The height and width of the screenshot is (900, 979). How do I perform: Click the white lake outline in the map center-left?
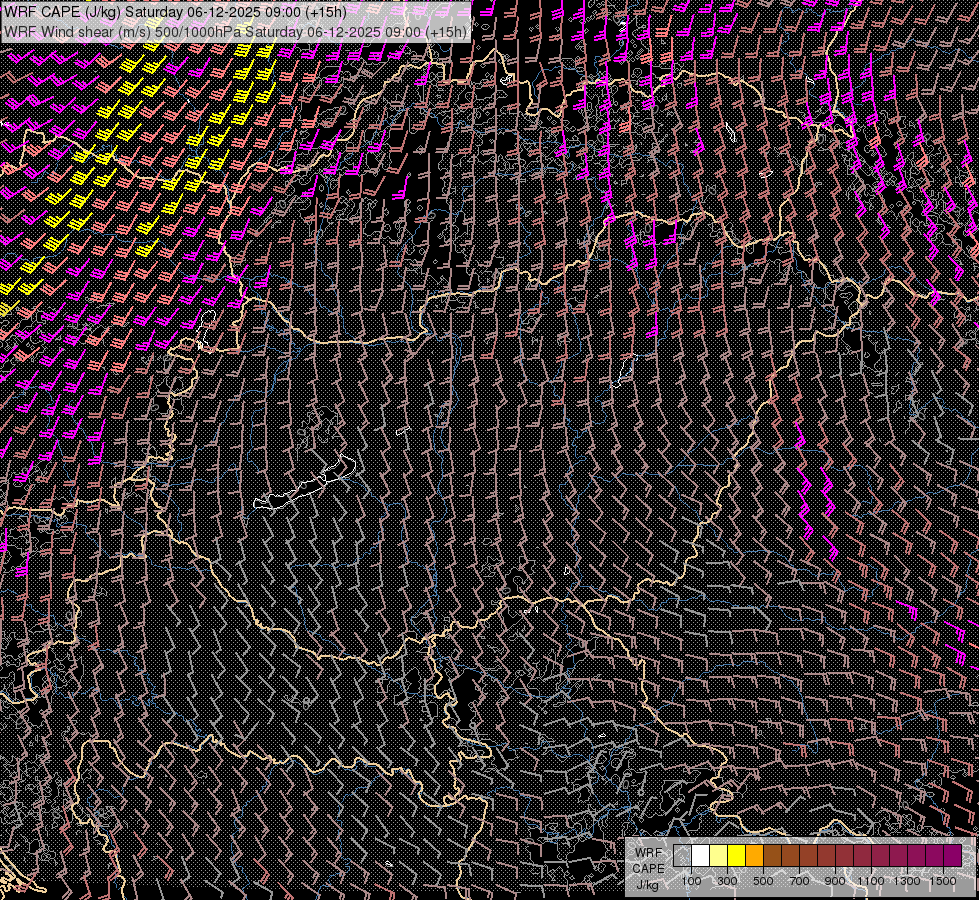(305, 486)
